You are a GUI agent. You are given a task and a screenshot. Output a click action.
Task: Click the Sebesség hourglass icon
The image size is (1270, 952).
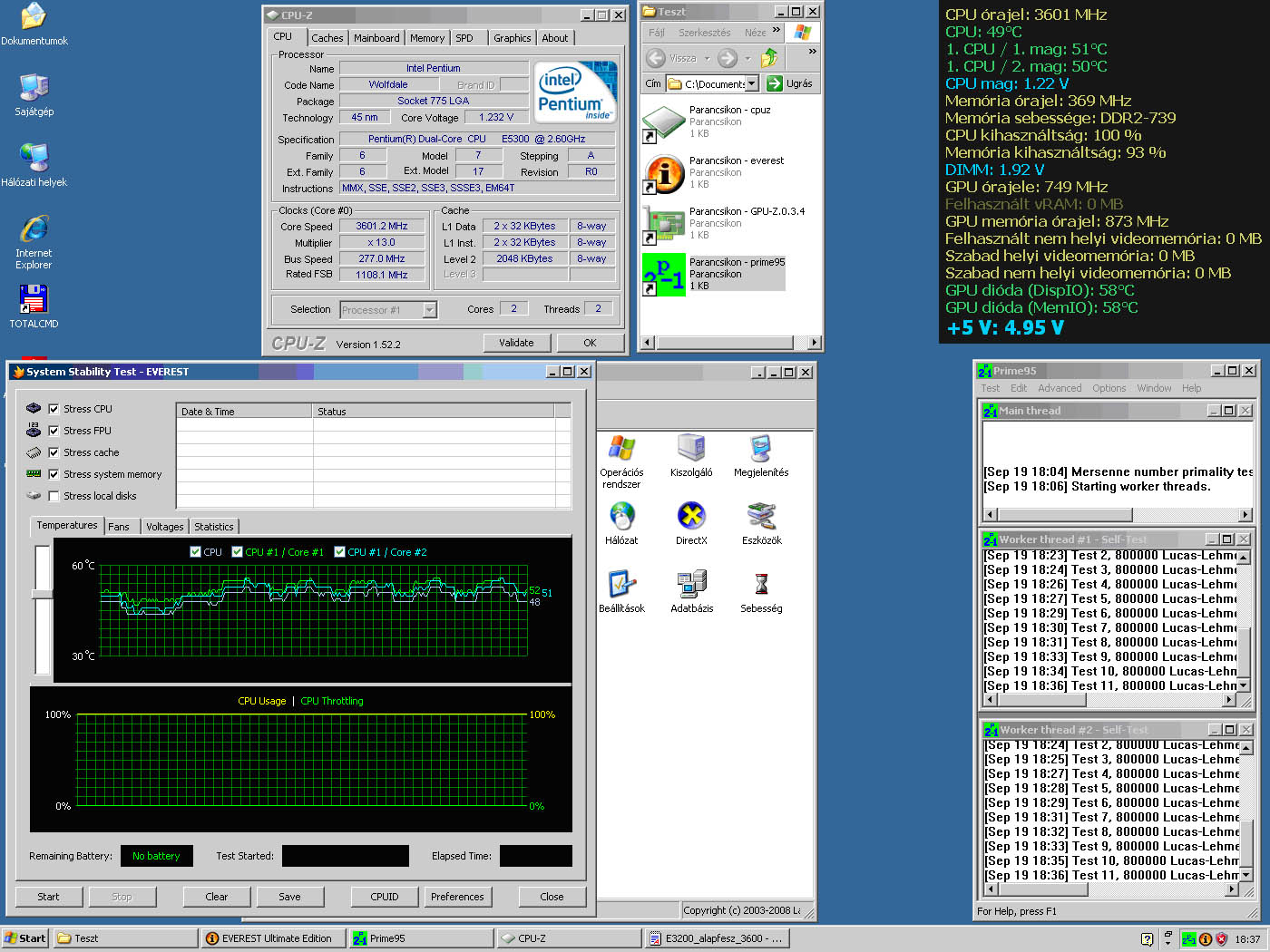761,585
